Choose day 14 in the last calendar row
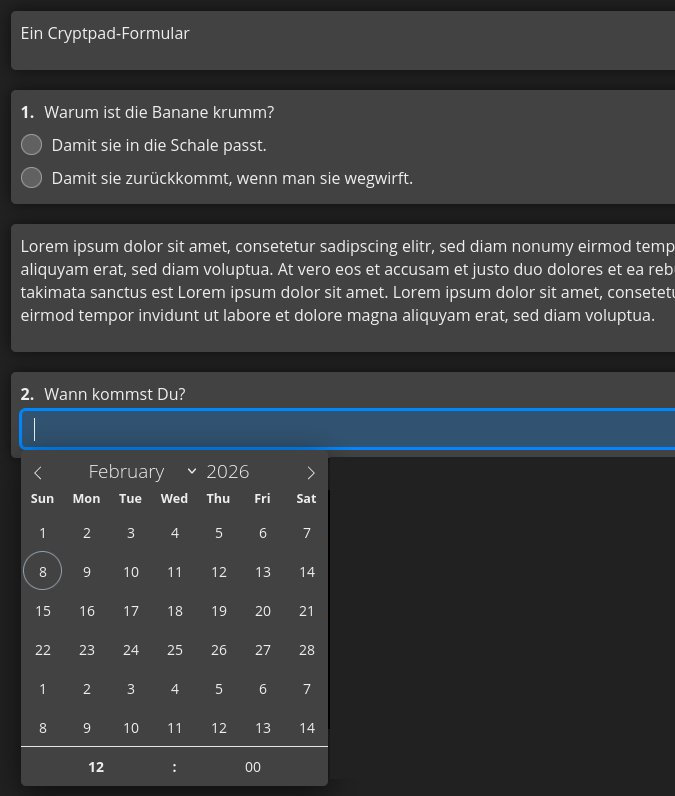 pyautogui.click(x=307, y=728)
